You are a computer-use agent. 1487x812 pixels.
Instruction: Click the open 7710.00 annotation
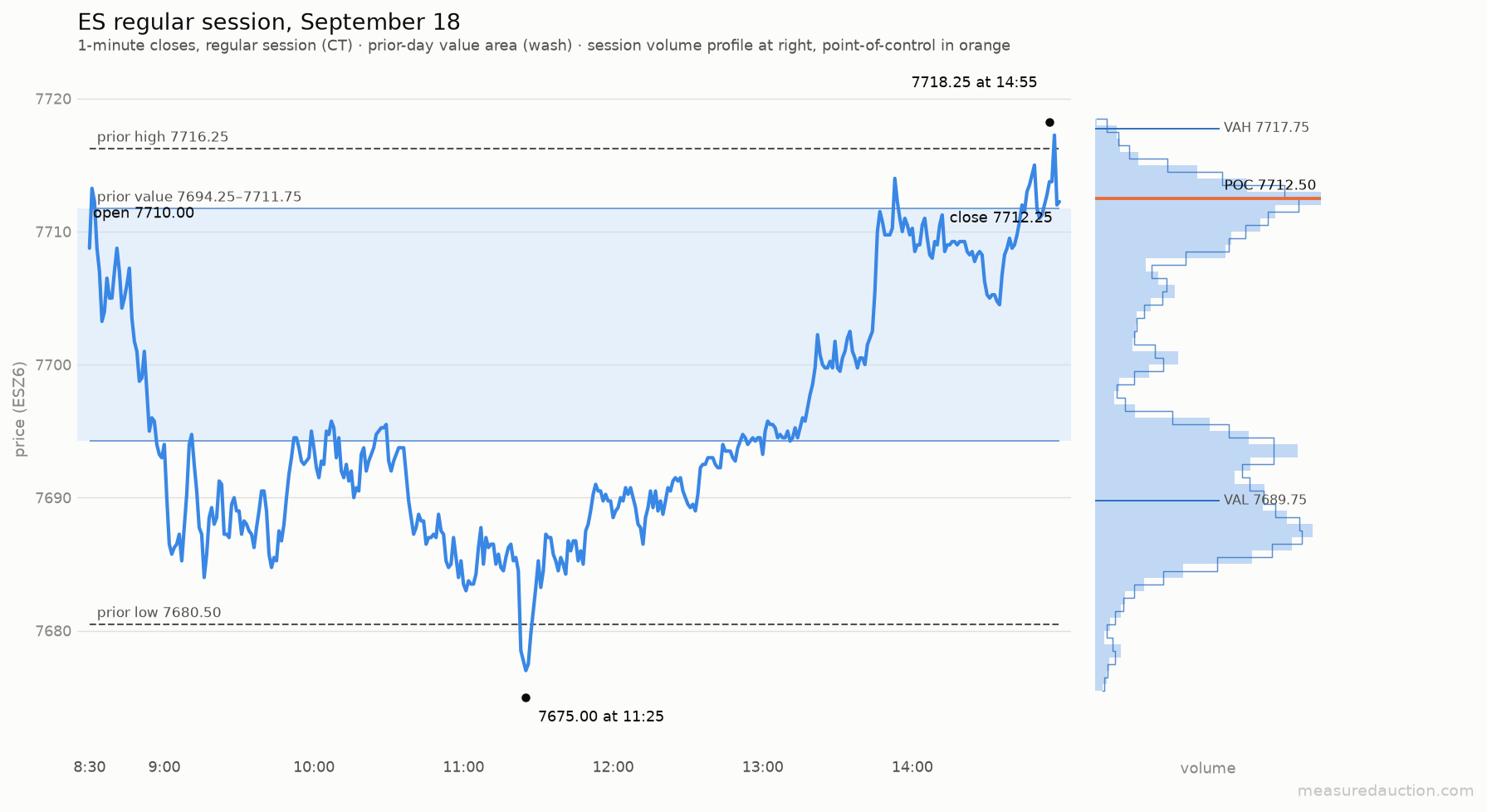coord(144,213)
